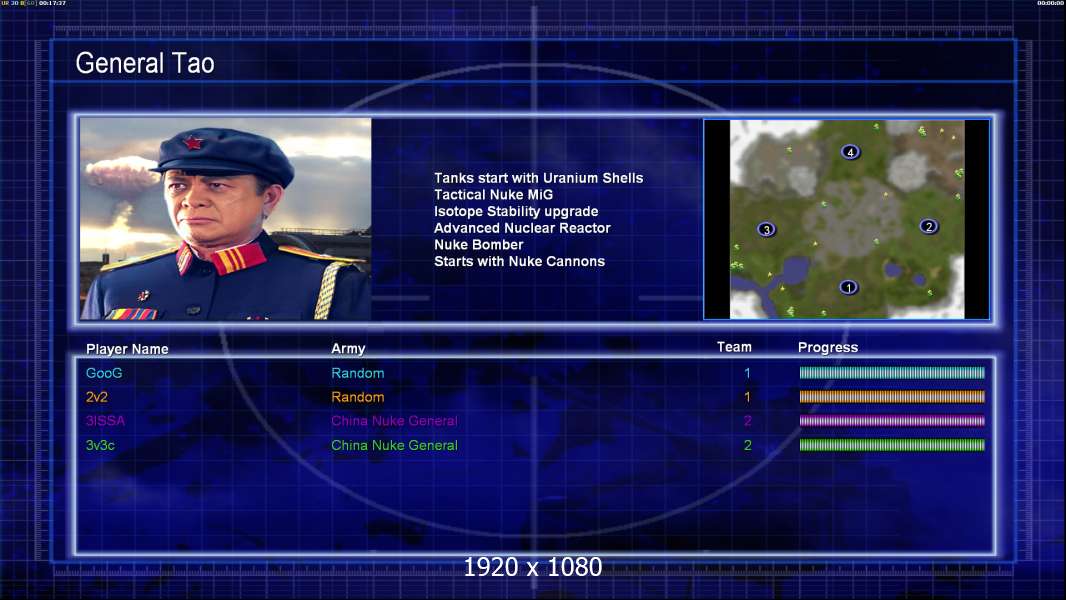Click team number for GooG
Screen dimensions: 1066x600
pyautogui.click(x=747, y=373)
